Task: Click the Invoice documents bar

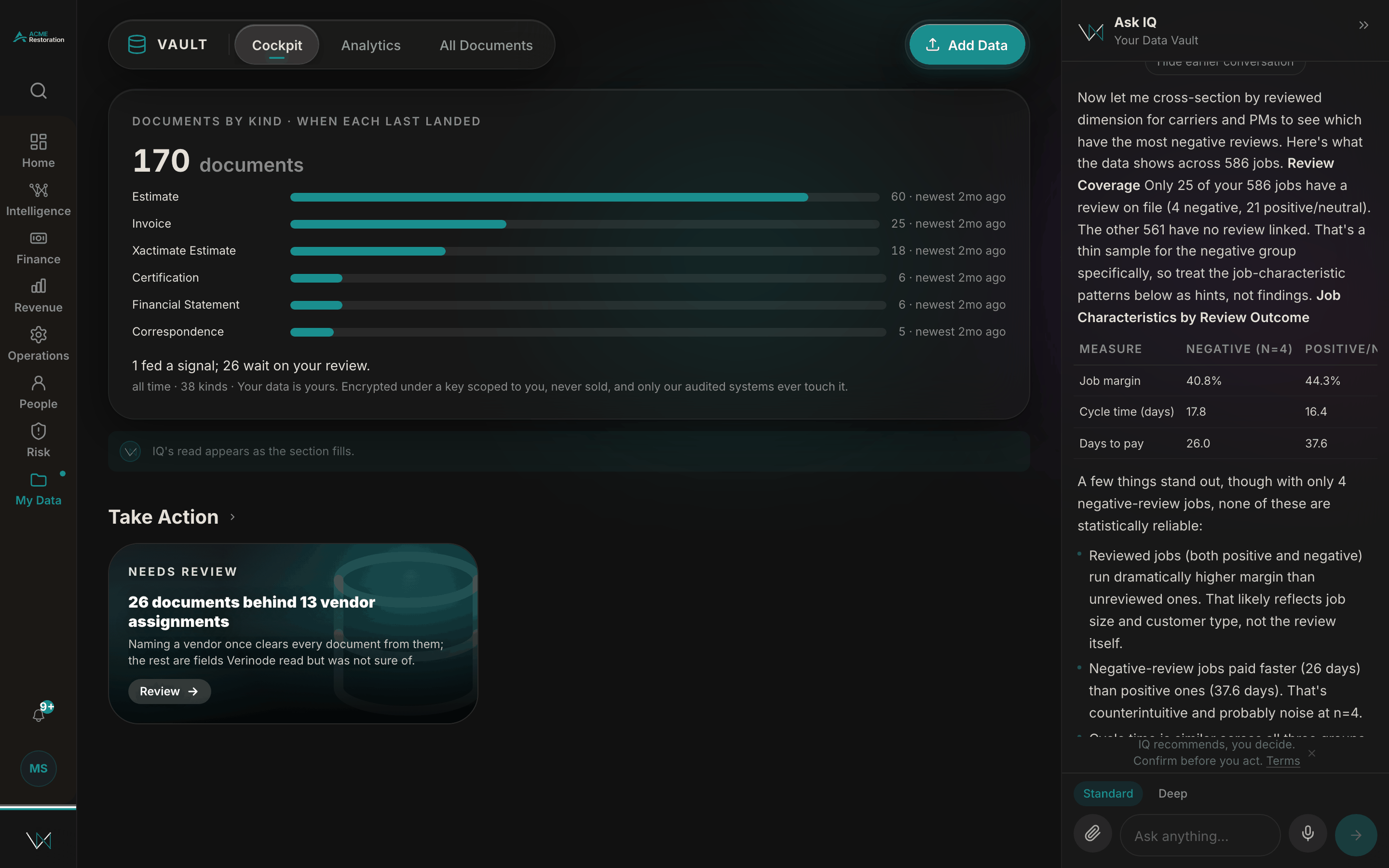Action: [585, 224]
